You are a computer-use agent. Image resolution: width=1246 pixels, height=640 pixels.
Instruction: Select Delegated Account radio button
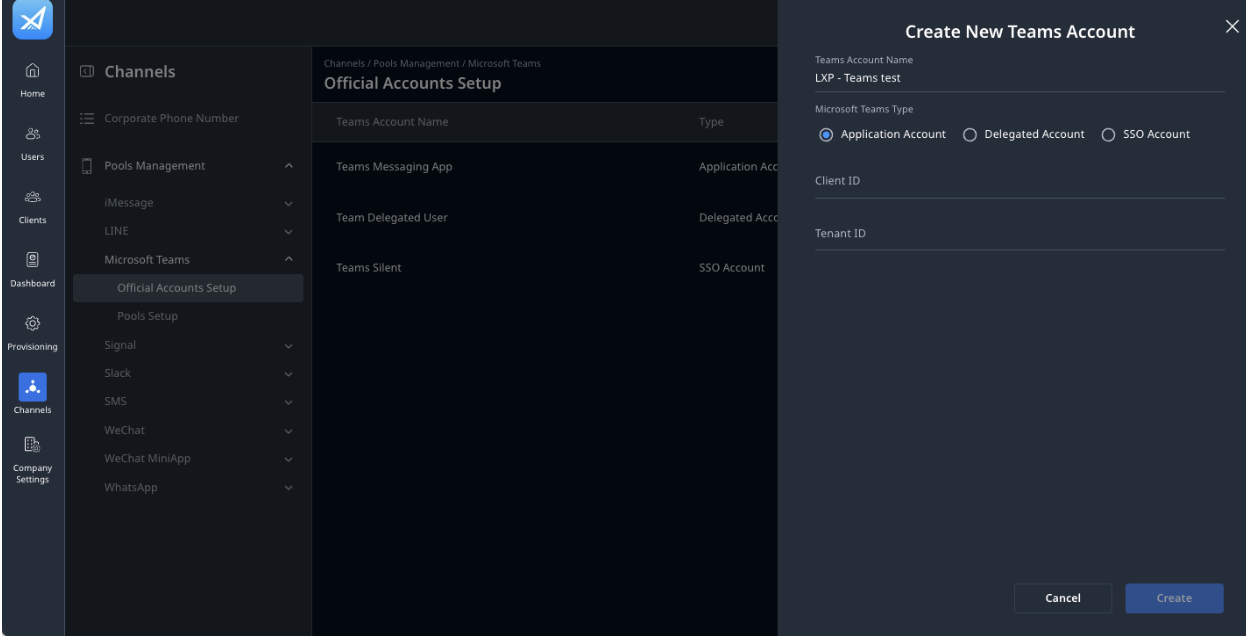tap(969, 134)
